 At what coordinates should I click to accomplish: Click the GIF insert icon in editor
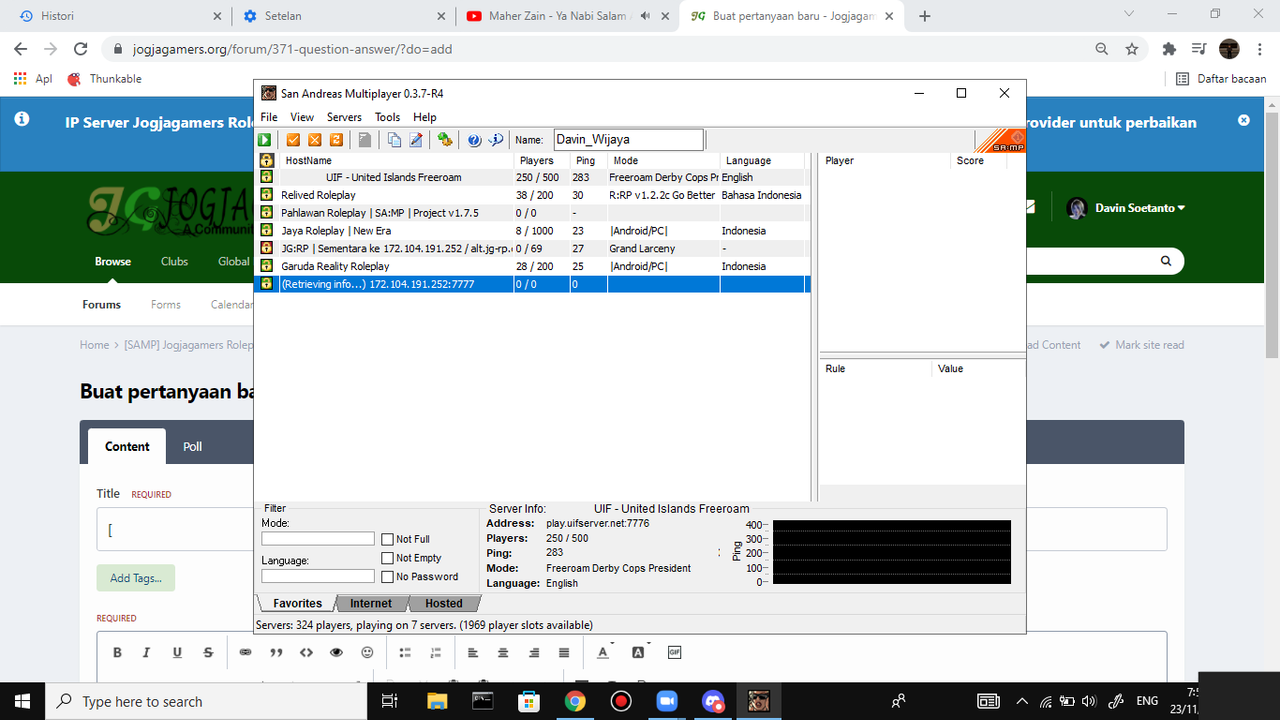click(675, 652)
